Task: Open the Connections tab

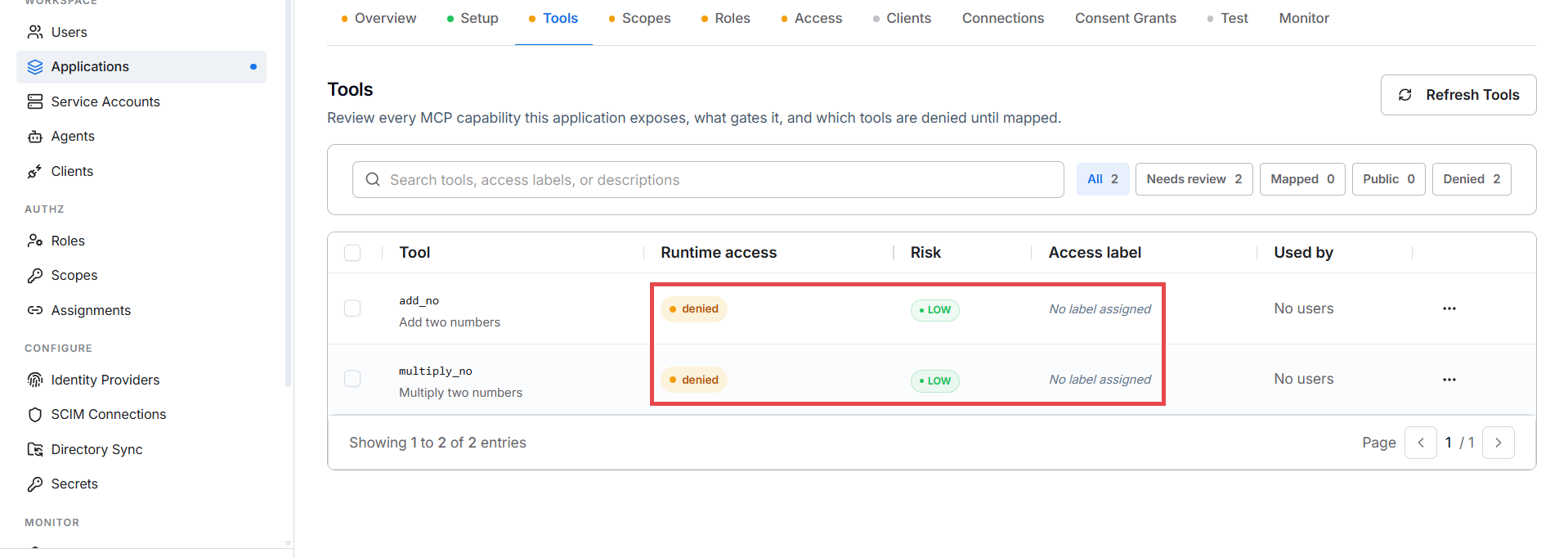Action: point(1003,18)
